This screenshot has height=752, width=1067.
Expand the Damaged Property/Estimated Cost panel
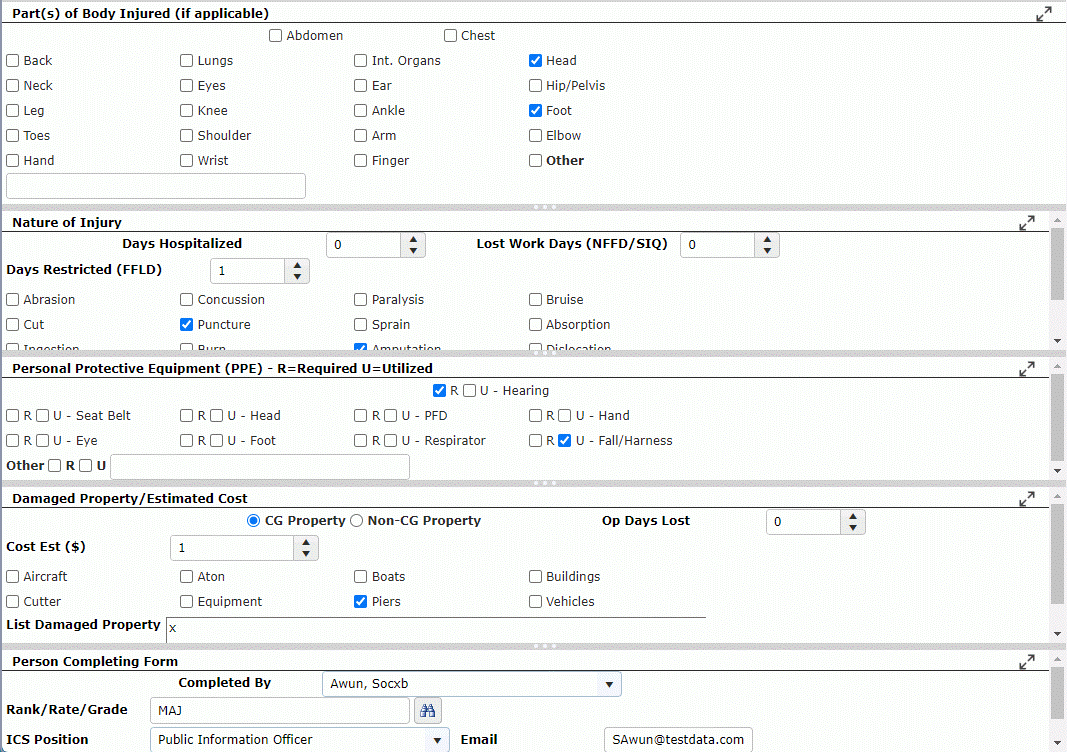1026,498
